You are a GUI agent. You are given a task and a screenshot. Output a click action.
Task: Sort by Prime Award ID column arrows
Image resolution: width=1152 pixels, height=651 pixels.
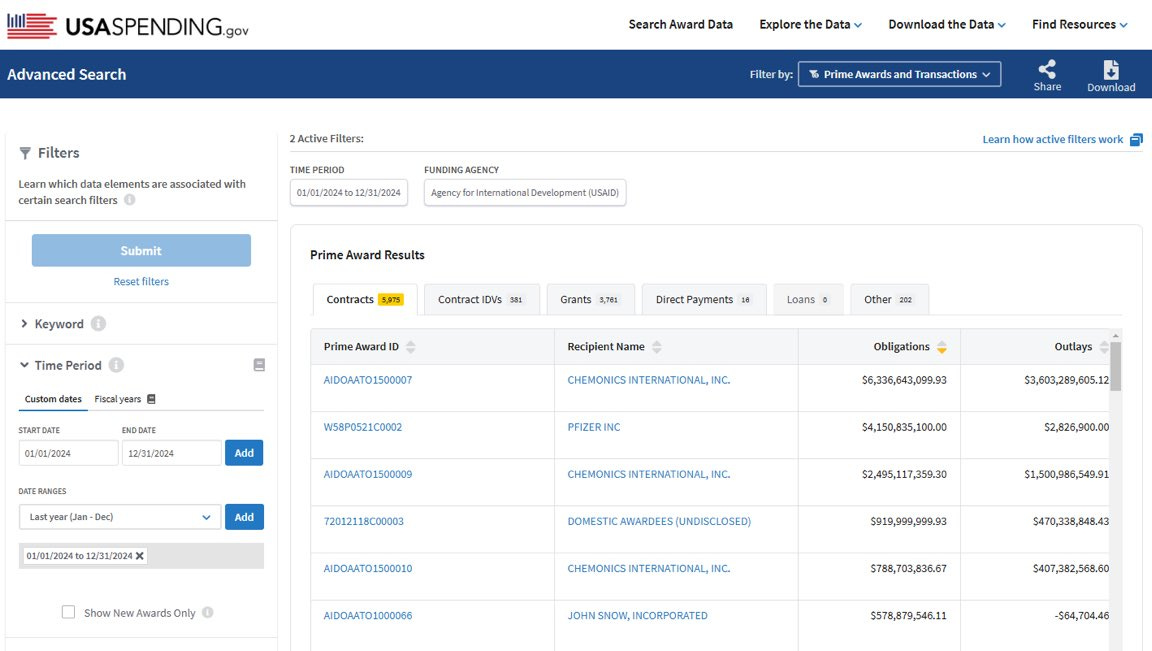[411, 347]
